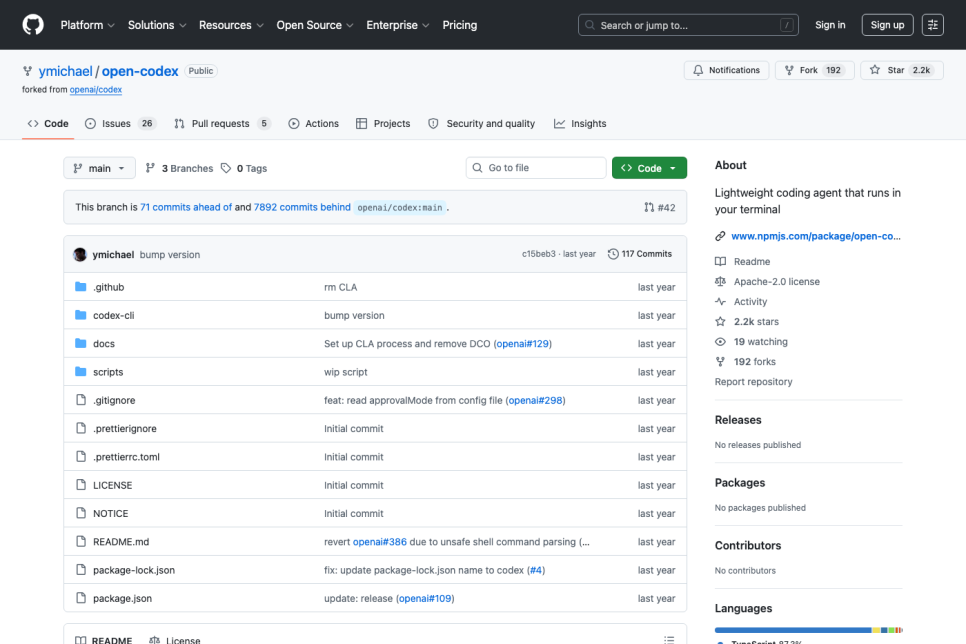Go to the Insights tab
This screenshot has height=644, width=966.
(x=580, y=123)
